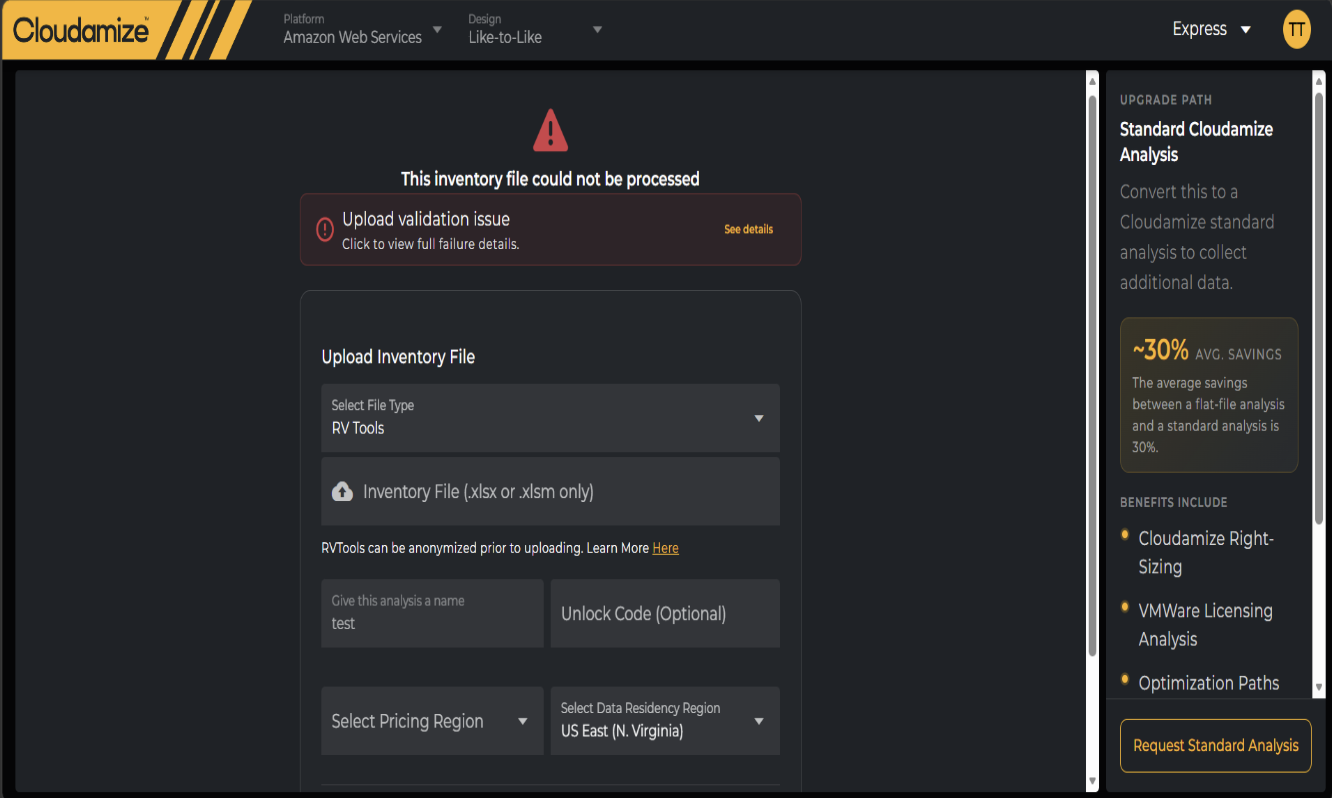
Task: Click 'This inventory file could not be processed' message
Action: pyautogui.click(x=550, y=179)
